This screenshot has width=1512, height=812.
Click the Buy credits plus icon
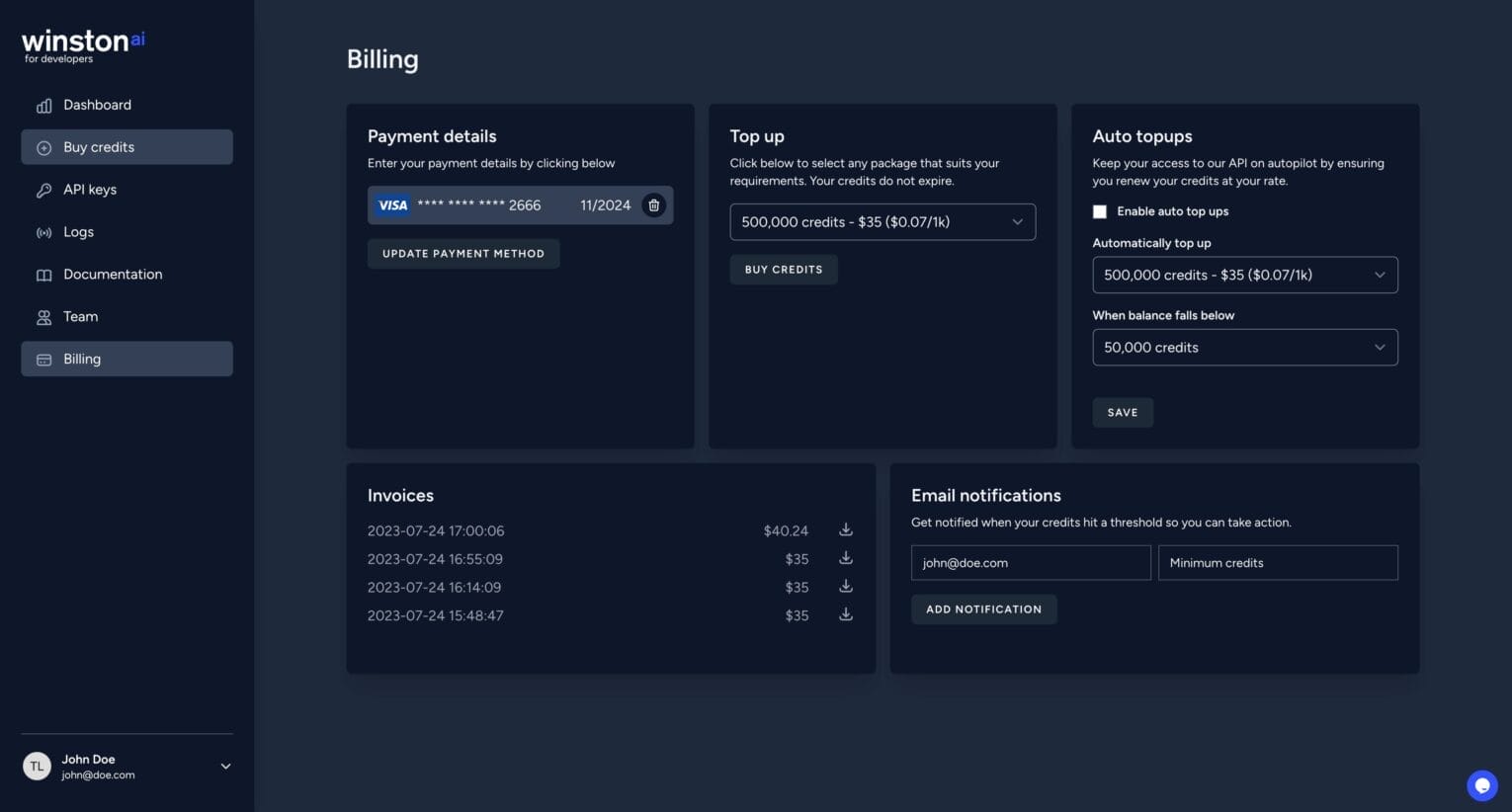pyautogui.click(x=43, y=147)
